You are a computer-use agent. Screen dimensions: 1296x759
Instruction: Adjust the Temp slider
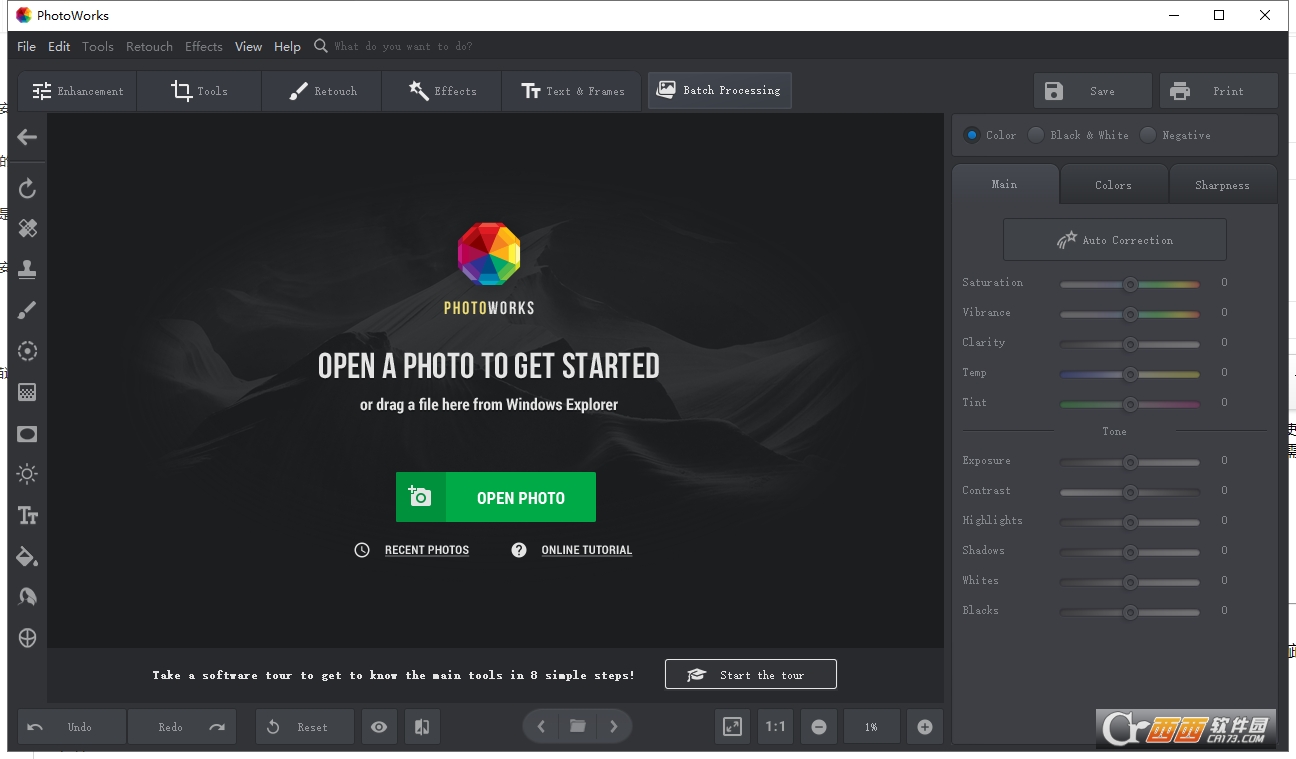point(1130,374)
